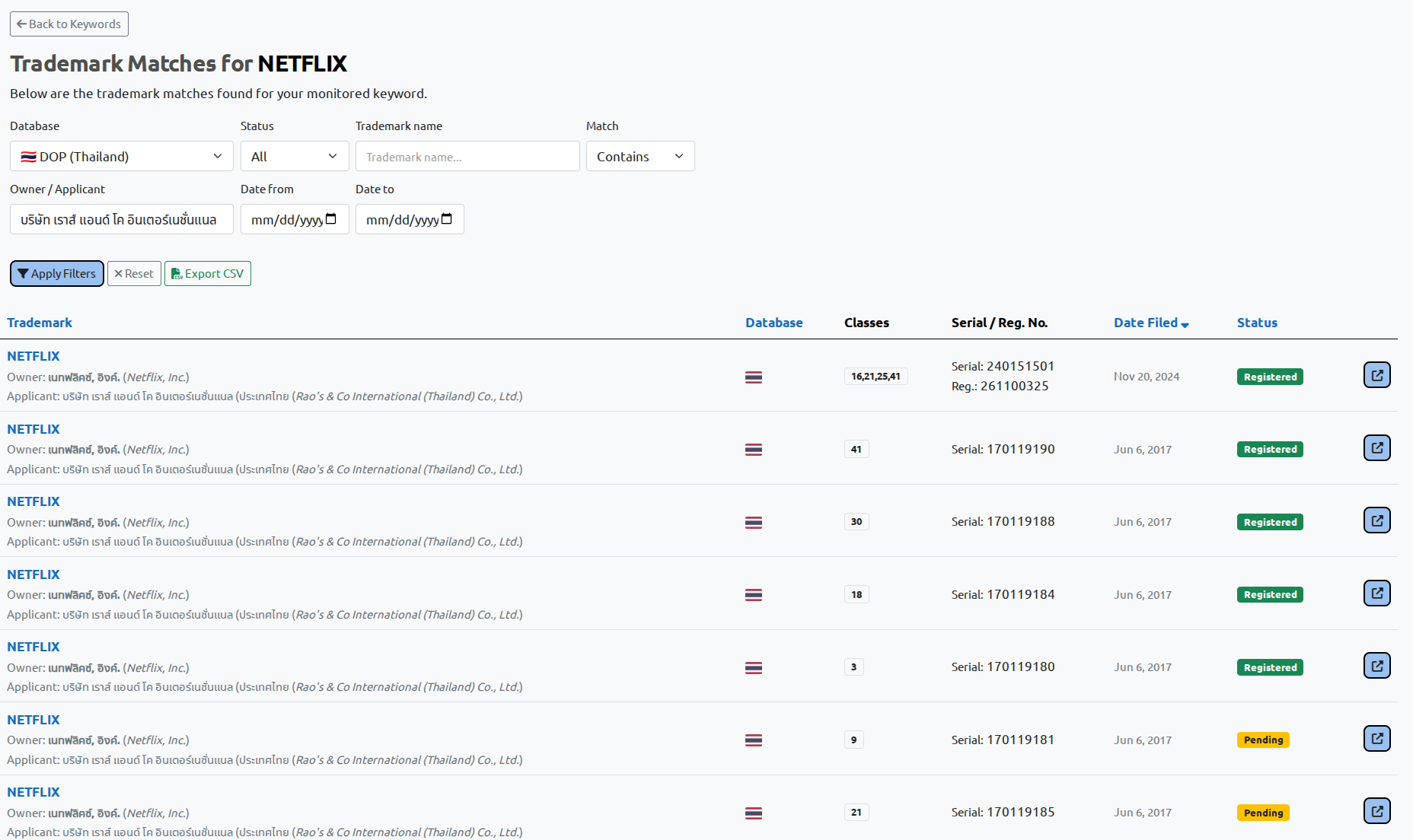Sort table by Status column

[1257, 323]
